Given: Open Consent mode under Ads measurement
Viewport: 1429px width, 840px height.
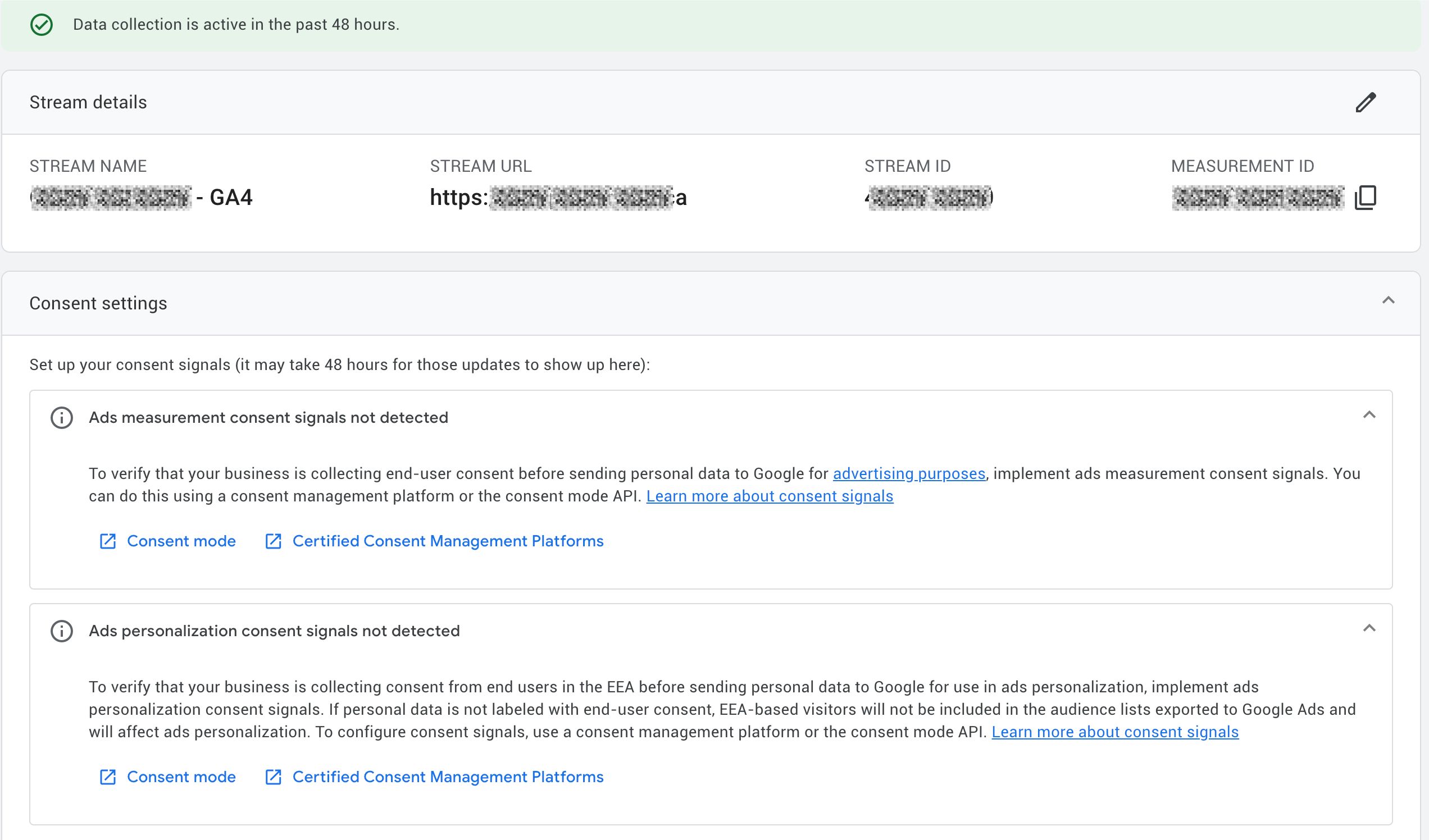Looking at the screenshot, I should [x=181, y=541].
